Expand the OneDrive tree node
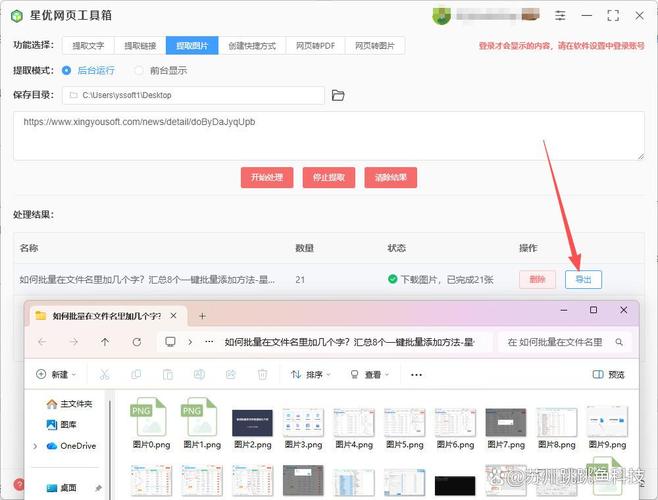Image resolution: width=658 pixels, height=500 pixels. [35, 446]
